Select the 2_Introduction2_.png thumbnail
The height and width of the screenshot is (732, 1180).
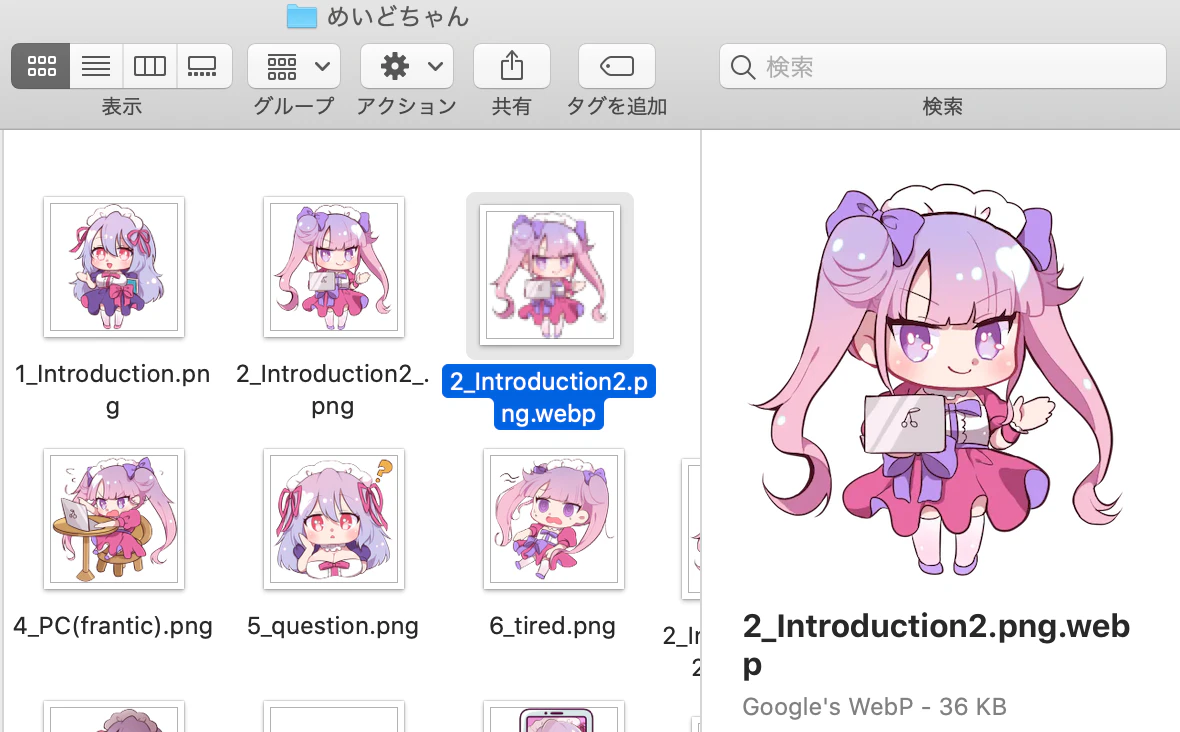tap(333, 267)
